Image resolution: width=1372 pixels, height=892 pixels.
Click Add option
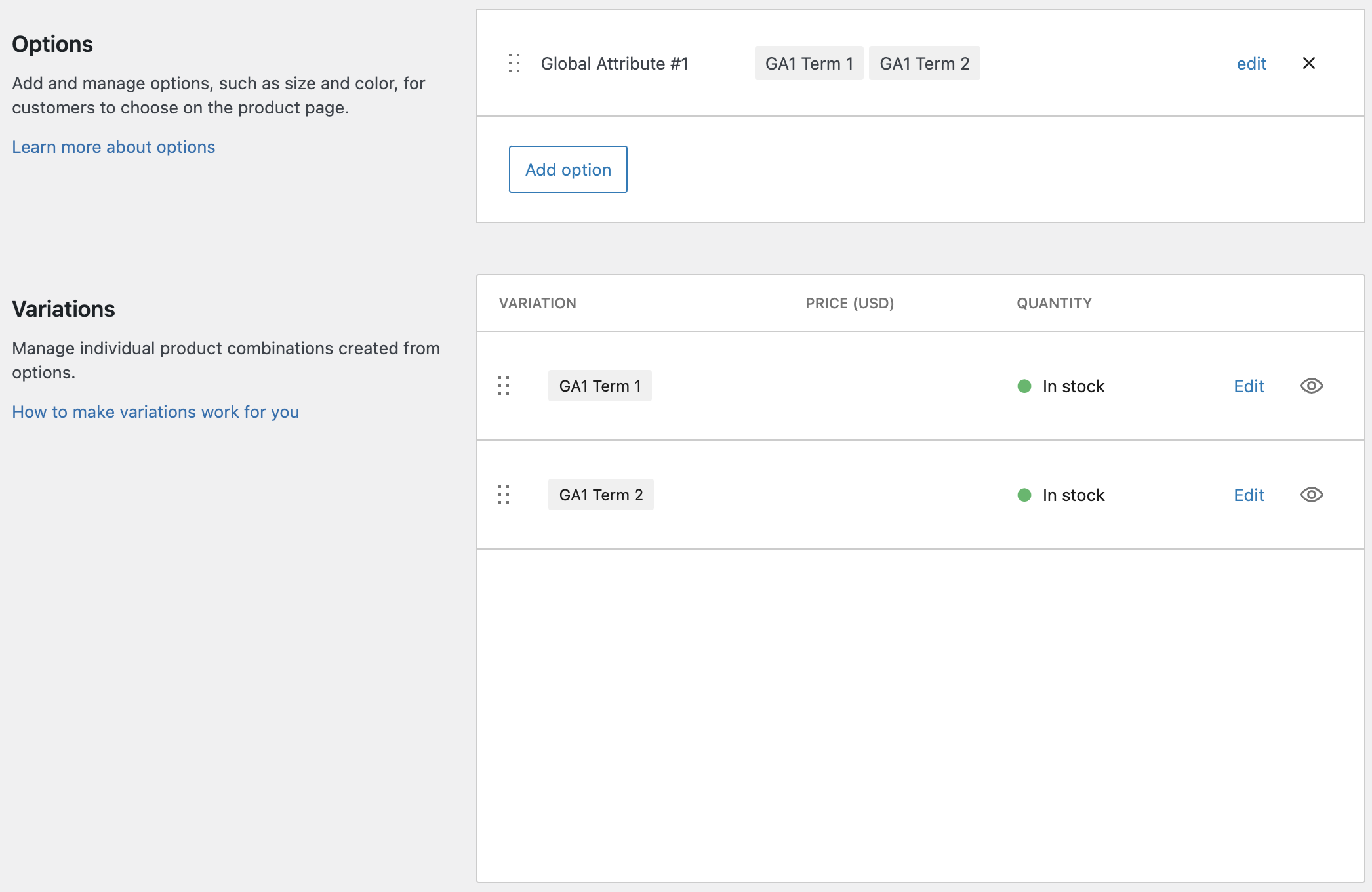(567, 169)
